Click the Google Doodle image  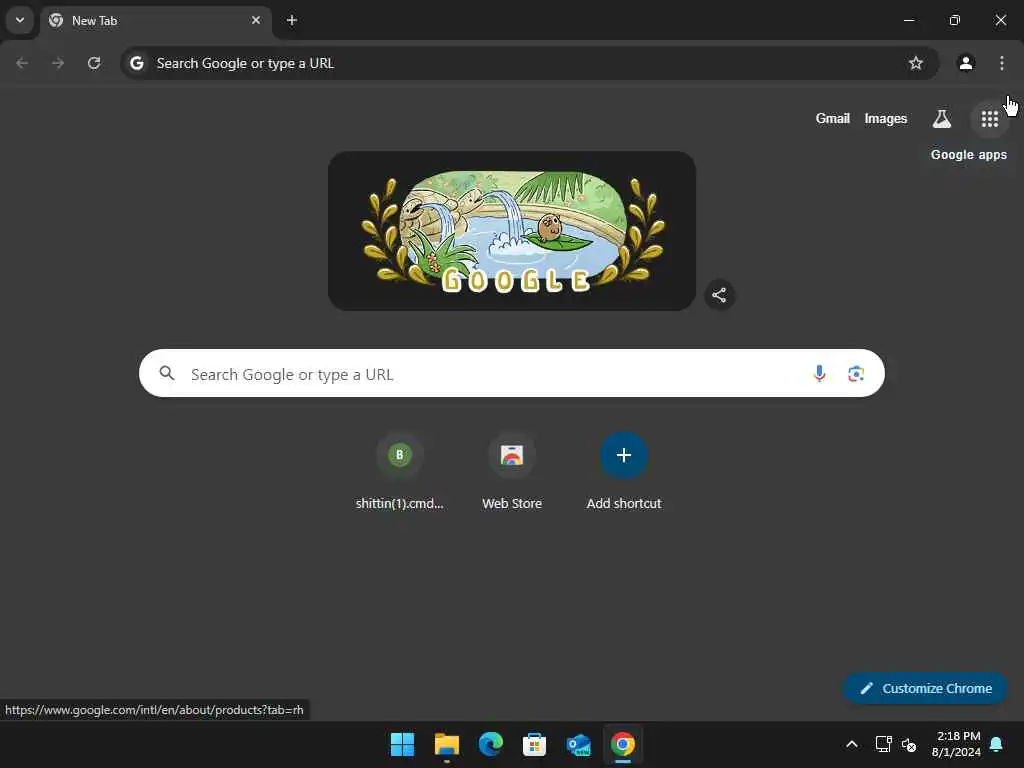[x=512, y=231]
